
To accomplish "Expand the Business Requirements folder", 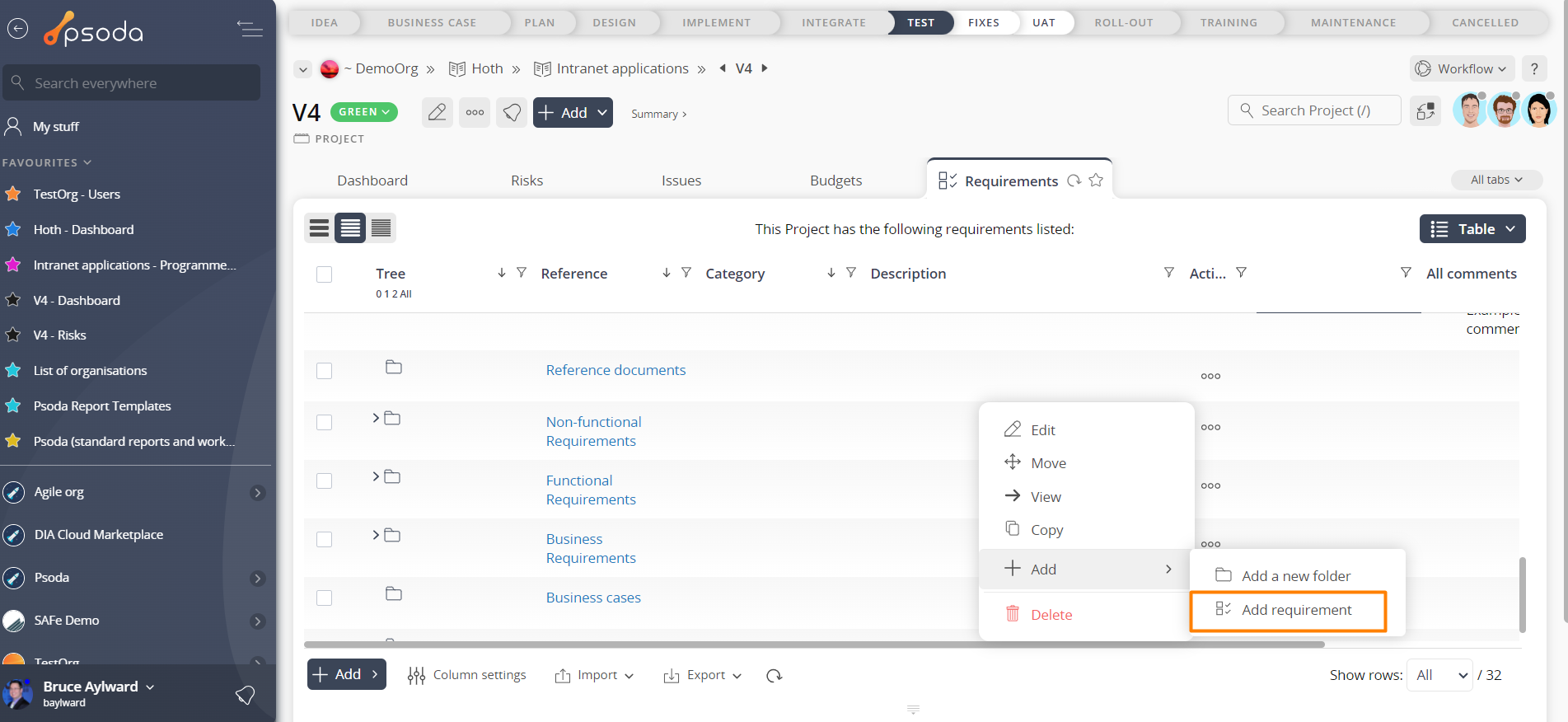I will [x=376, y=535].
